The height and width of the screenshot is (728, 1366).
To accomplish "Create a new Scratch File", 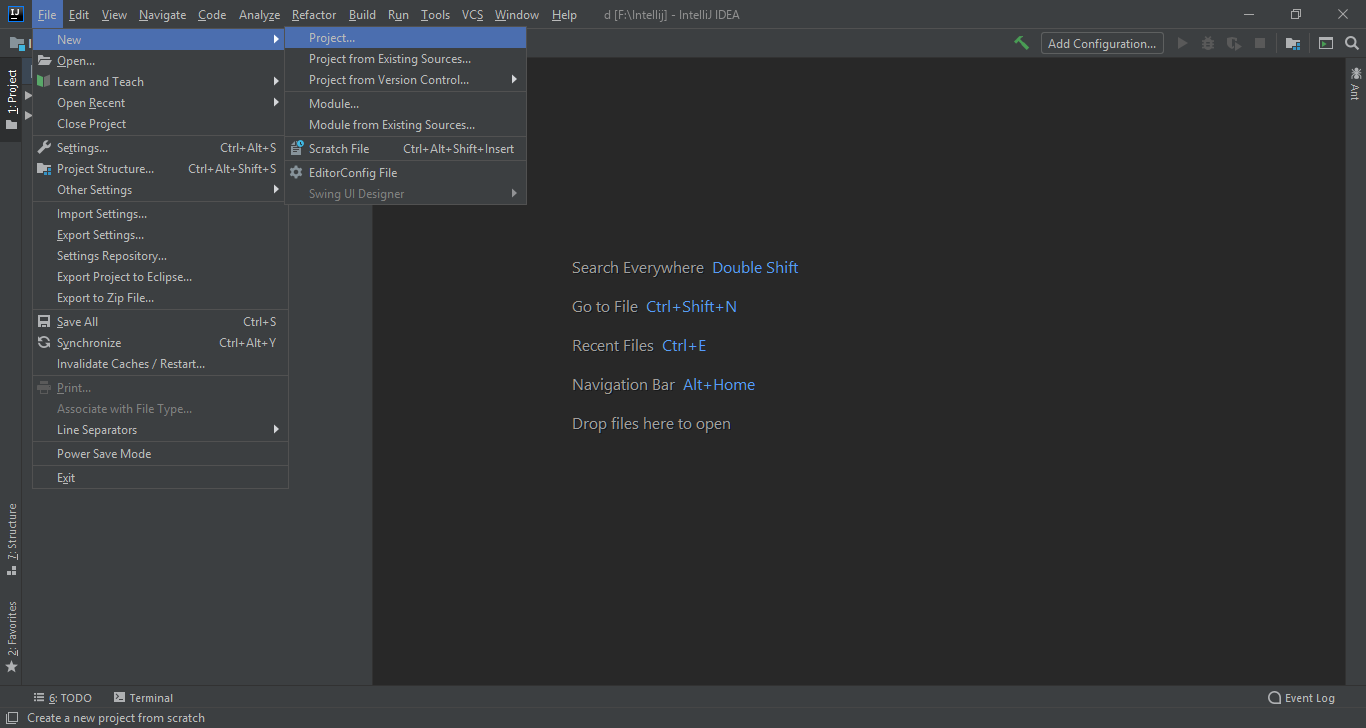I will (405, 149).
